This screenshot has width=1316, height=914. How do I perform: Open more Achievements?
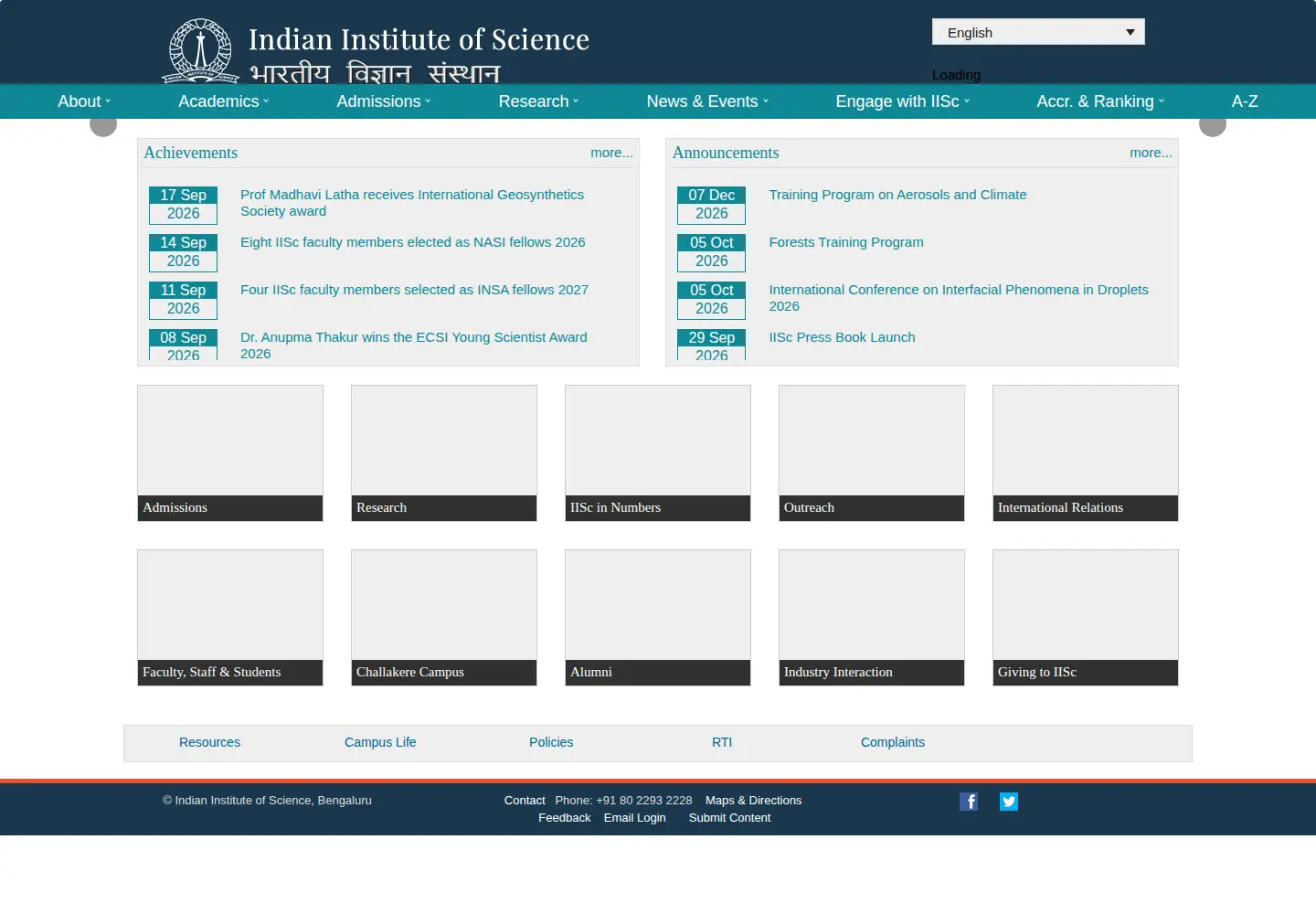click(611, 153)
